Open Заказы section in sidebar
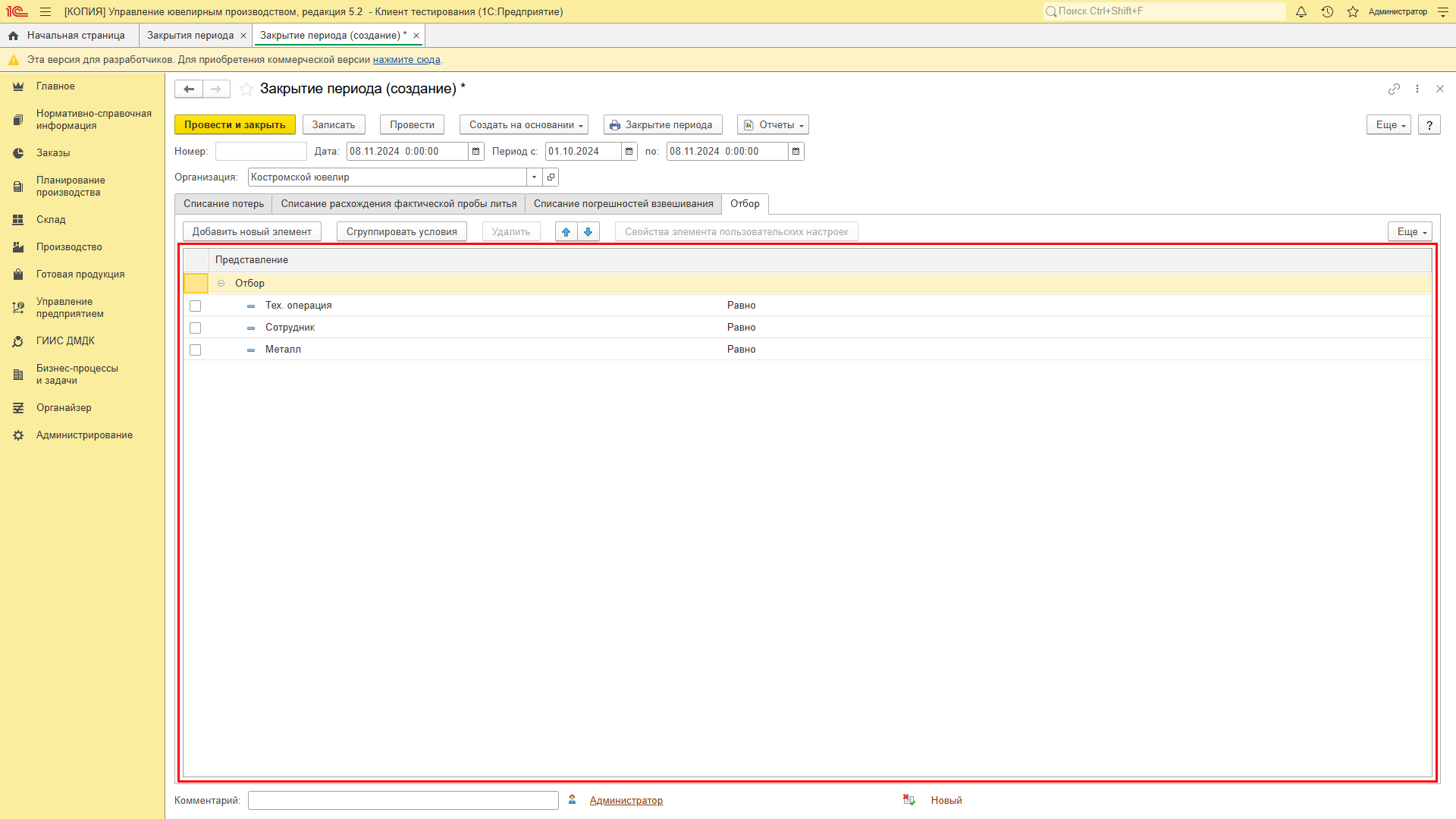 (82, 153)
